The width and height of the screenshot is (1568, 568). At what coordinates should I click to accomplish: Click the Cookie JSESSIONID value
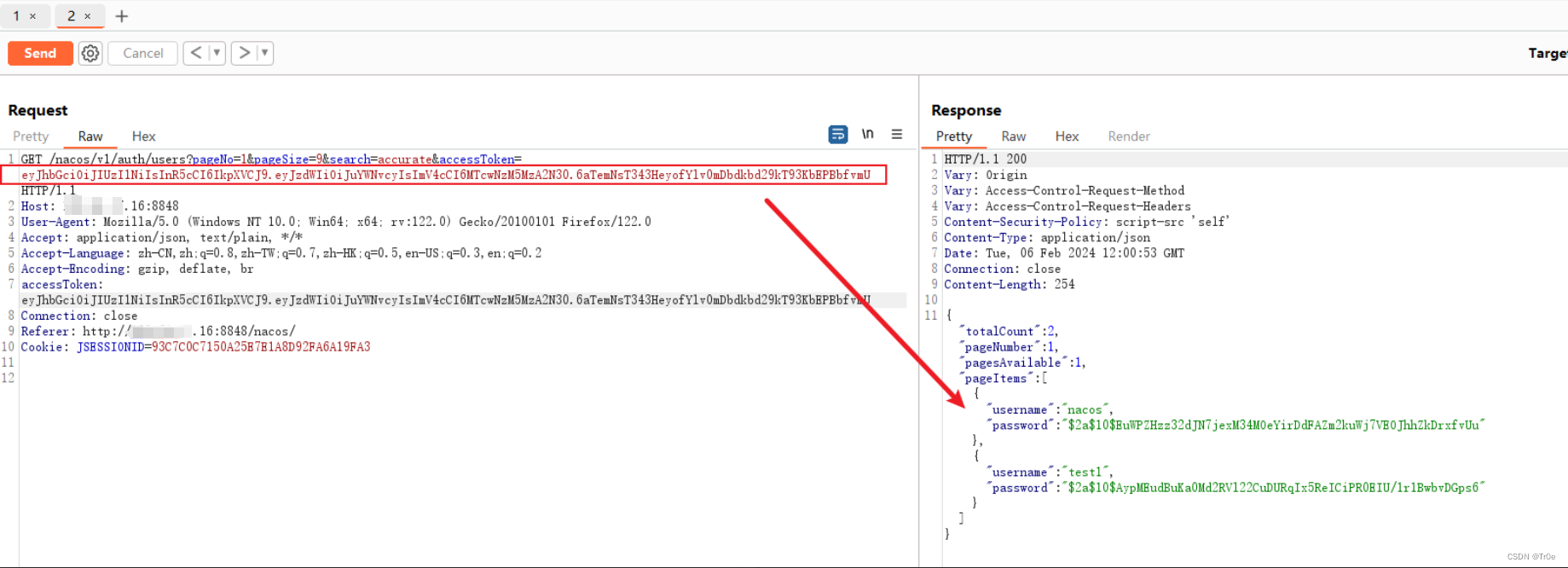click(261, 347)
